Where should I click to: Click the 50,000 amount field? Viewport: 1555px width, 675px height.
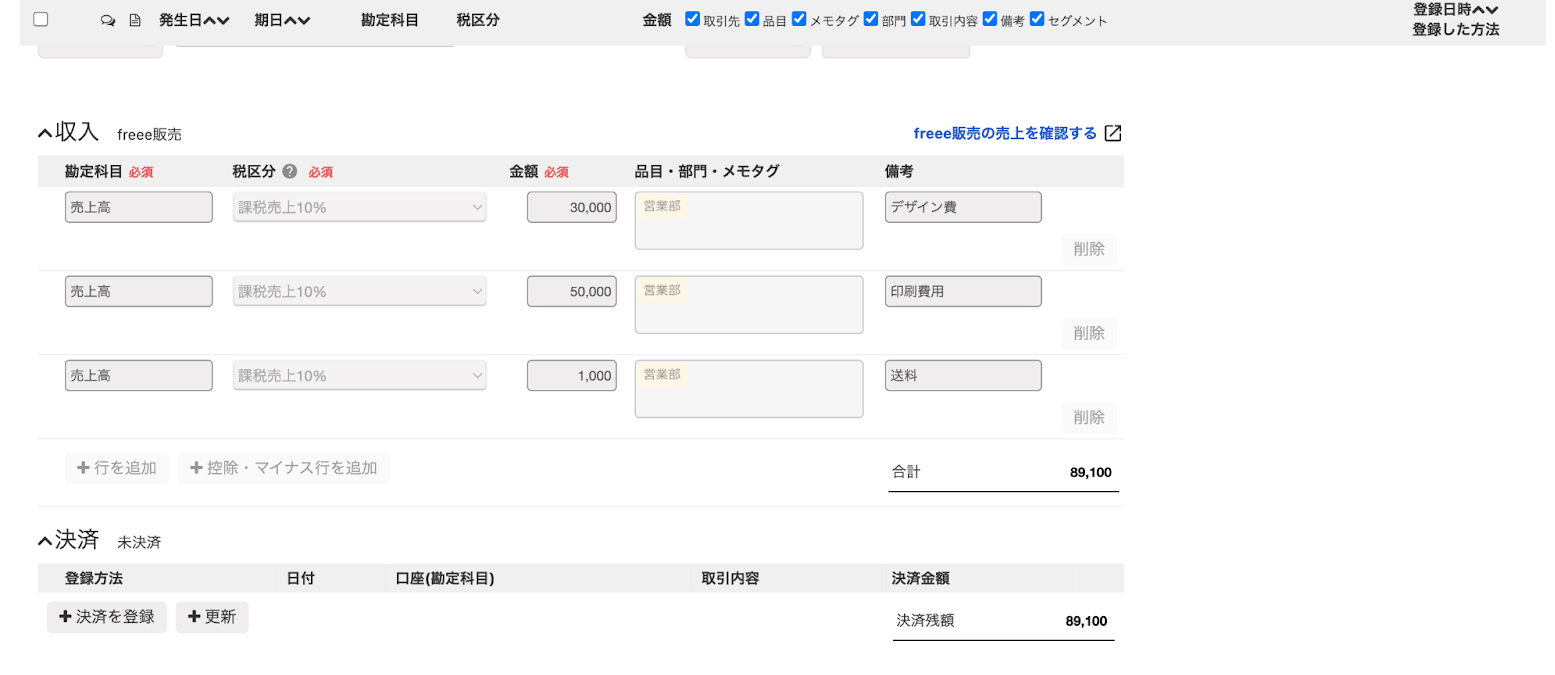[572, 291]
